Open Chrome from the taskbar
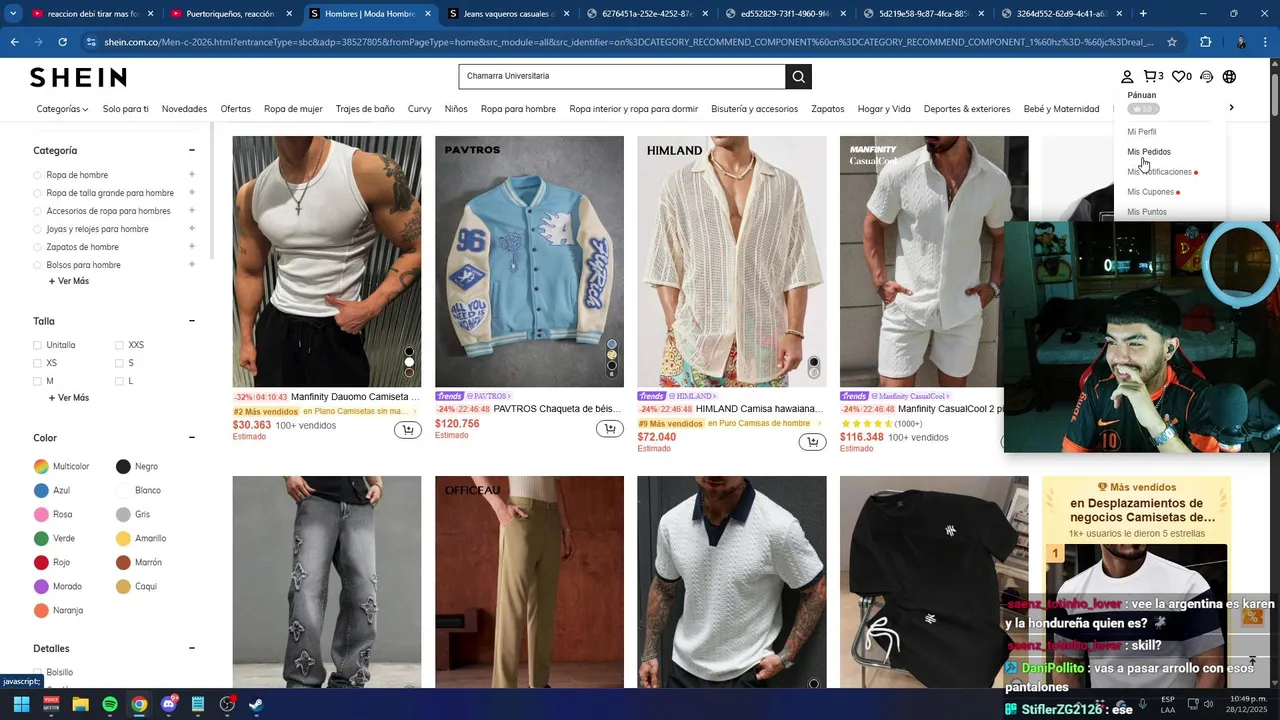 [x=139, y=704]
